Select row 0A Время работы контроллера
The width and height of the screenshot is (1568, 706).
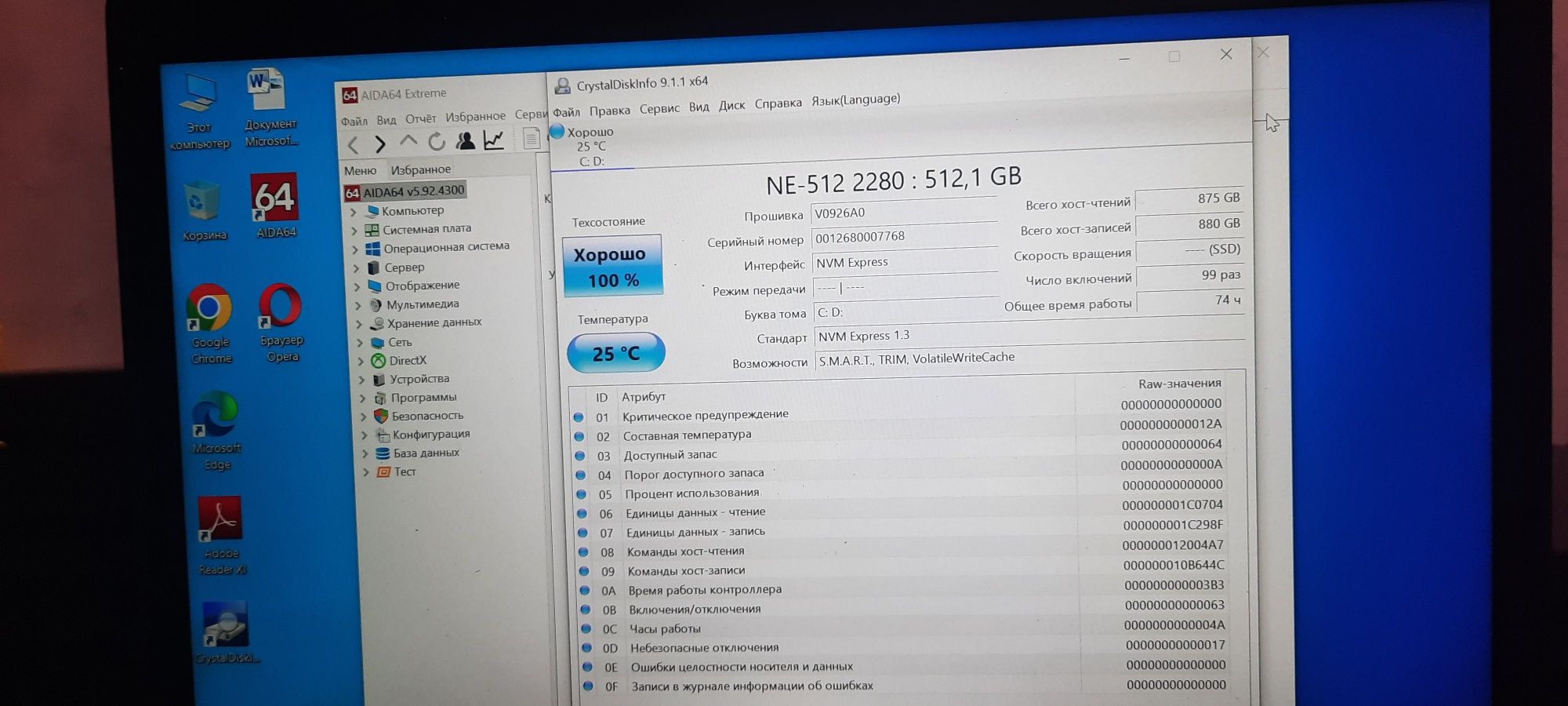[x=903, y=588]
